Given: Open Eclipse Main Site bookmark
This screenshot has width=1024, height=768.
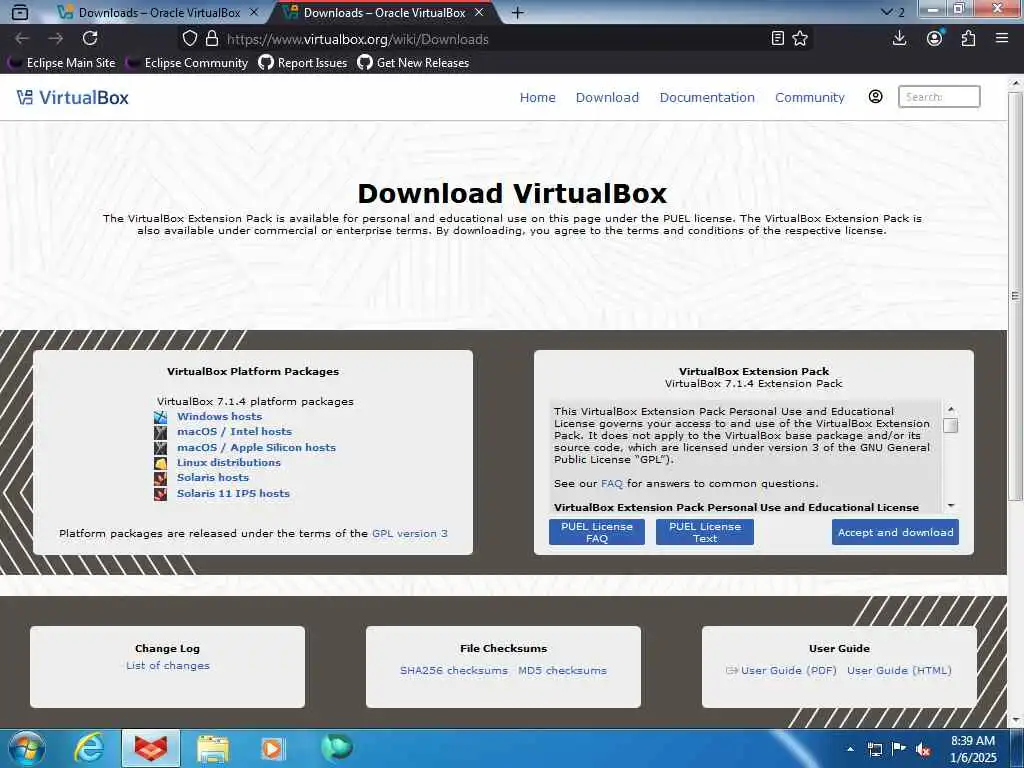Looking at the screenshot, I should 61,63.
